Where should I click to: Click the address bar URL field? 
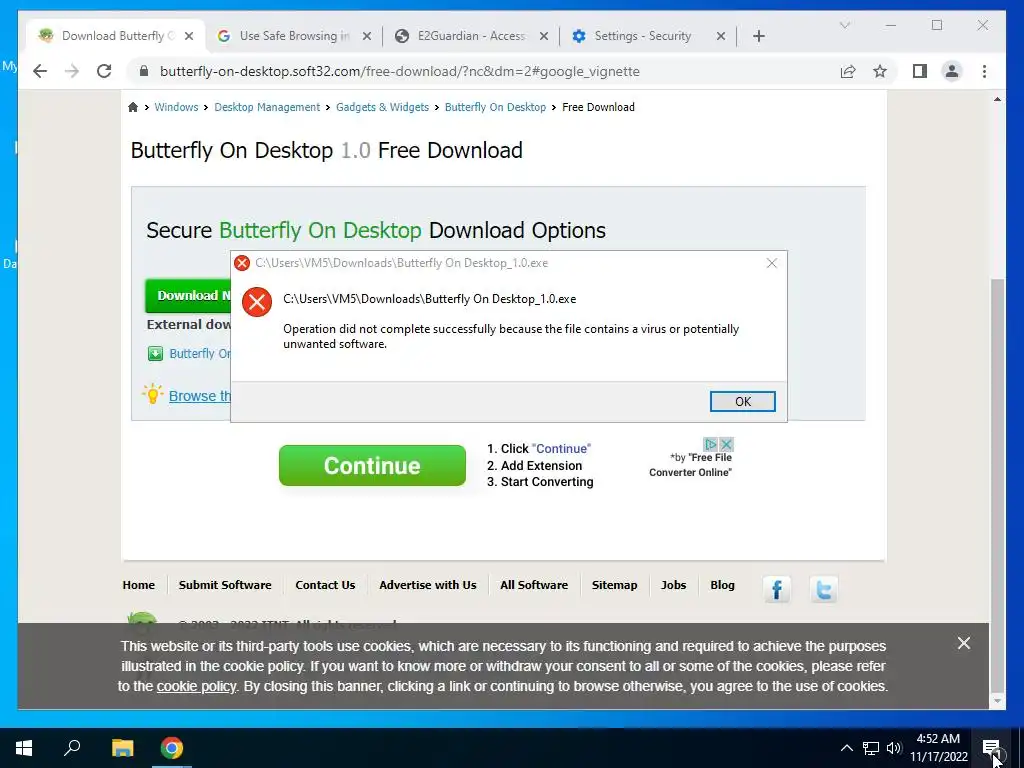pos(483,71)
